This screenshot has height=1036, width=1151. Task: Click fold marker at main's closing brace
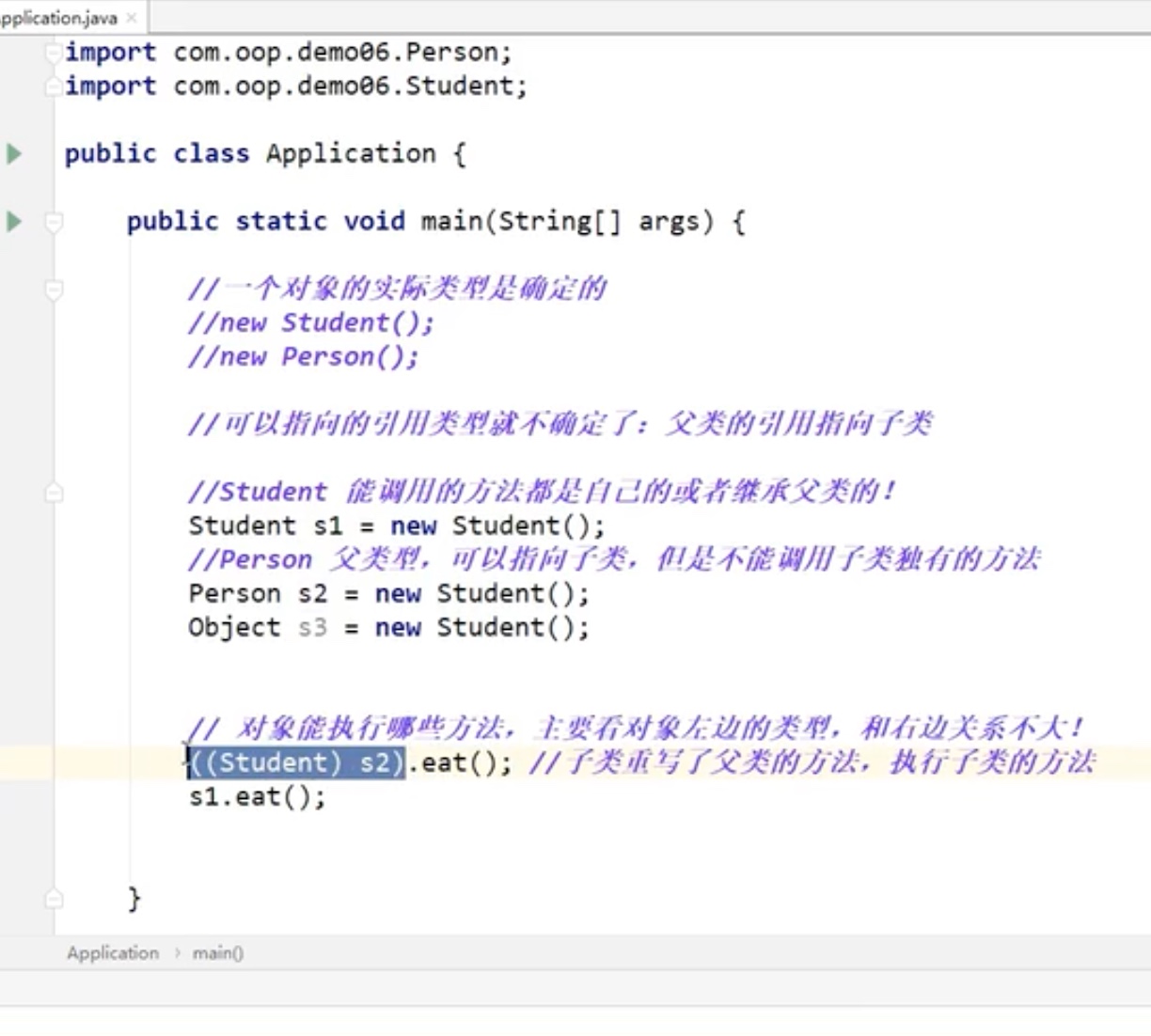[55, 899]
